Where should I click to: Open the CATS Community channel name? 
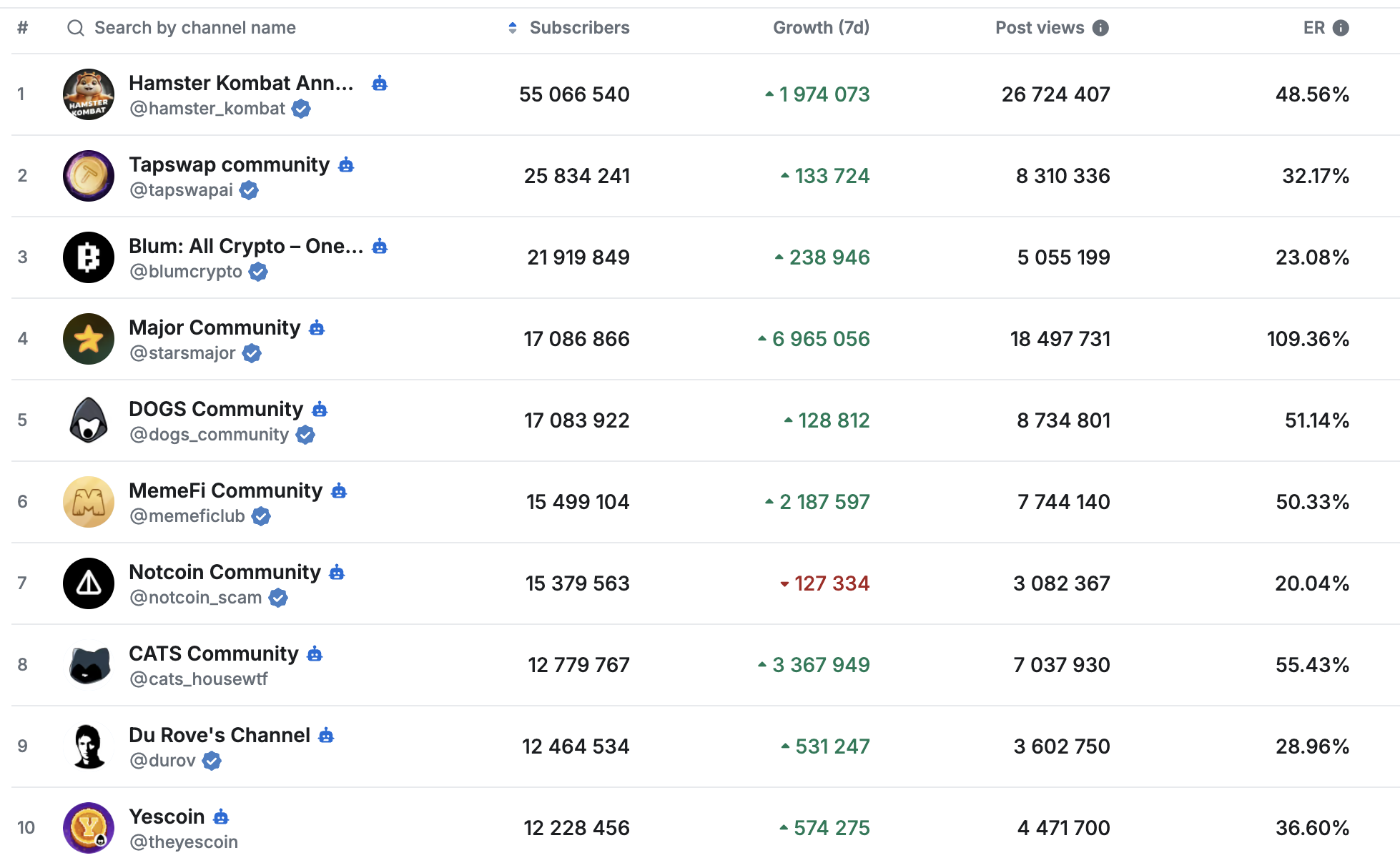(x=213, y=654)
